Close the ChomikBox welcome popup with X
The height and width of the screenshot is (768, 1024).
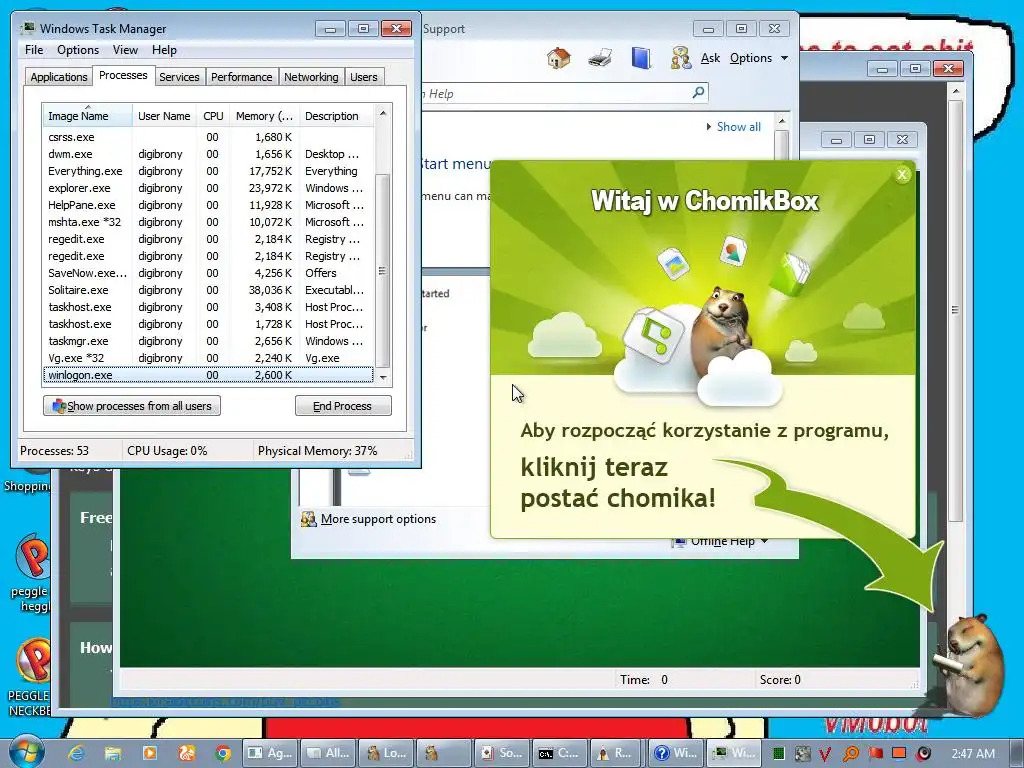902,174
